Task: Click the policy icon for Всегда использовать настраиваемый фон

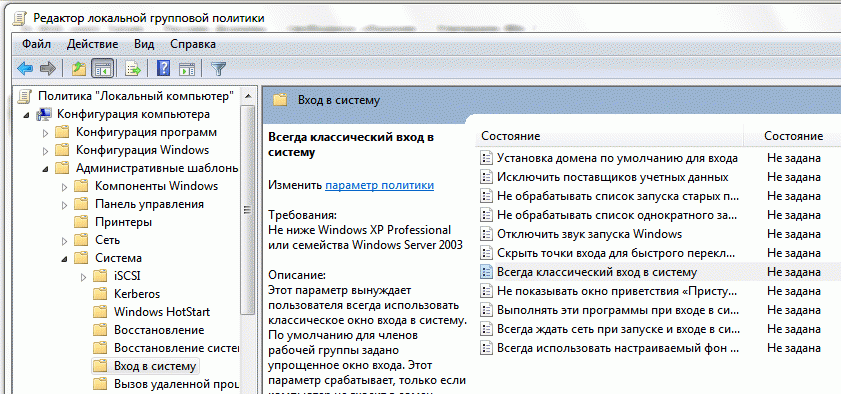Action: pyautogui.click(x=486, y=348)
